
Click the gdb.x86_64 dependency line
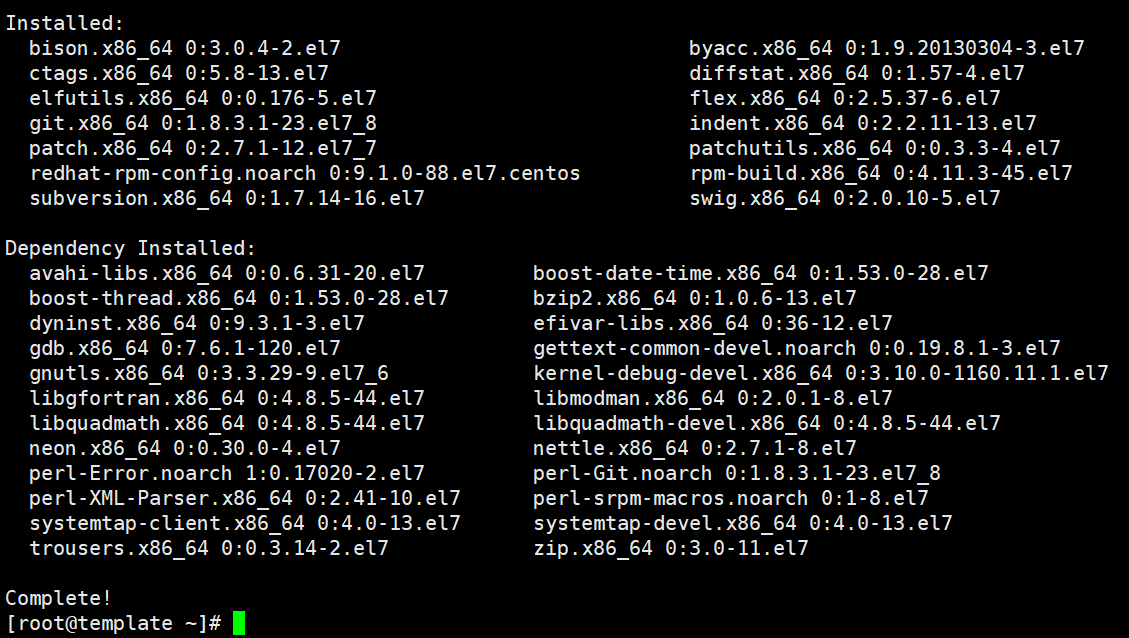(x=185, y=348)
